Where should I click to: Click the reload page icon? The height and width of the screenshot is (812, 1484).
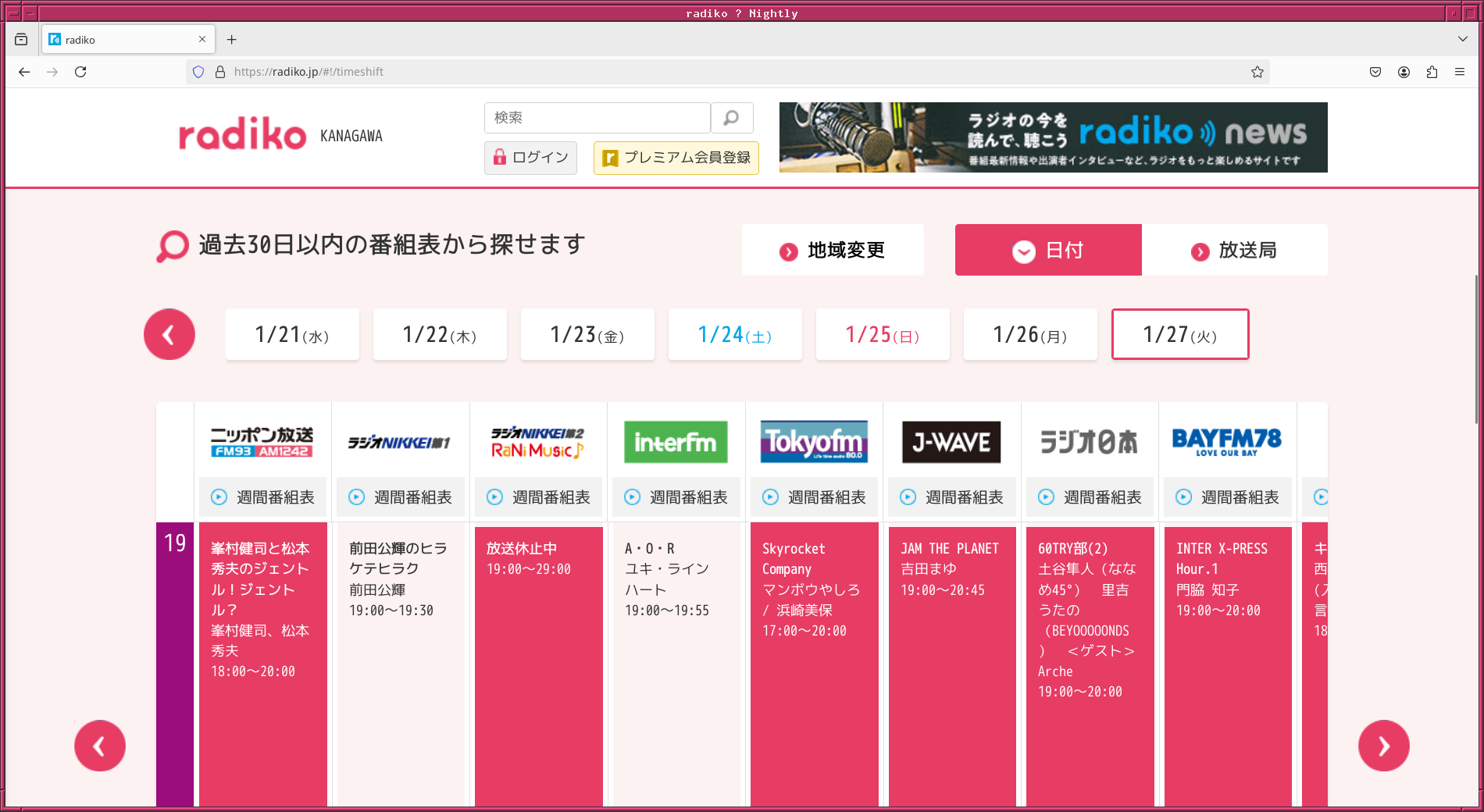click(x=81, y=71)
